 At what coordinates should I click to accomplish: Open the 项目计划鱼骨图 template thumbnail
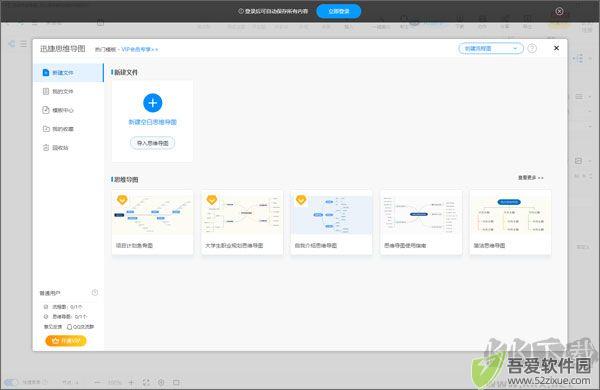(x=152, y=214)
